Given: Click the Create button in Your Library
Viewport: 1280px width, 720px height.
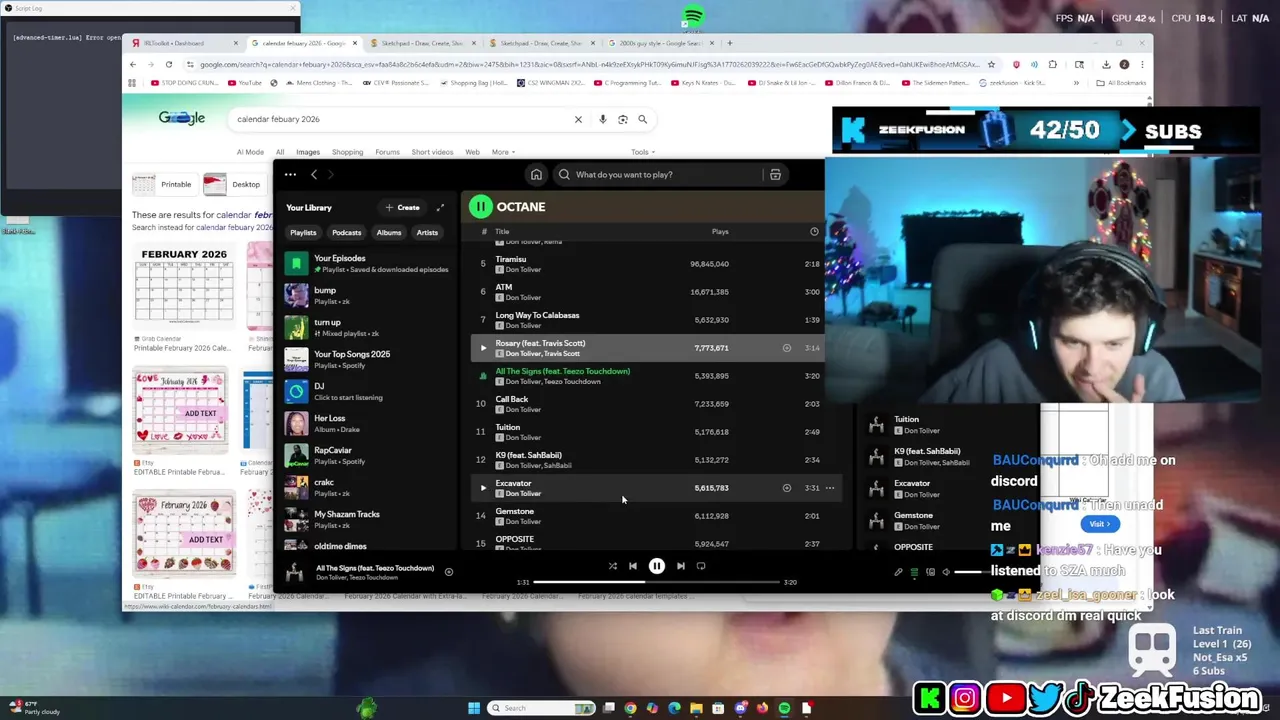Looking at the screenshot, I should click(403, 208).
